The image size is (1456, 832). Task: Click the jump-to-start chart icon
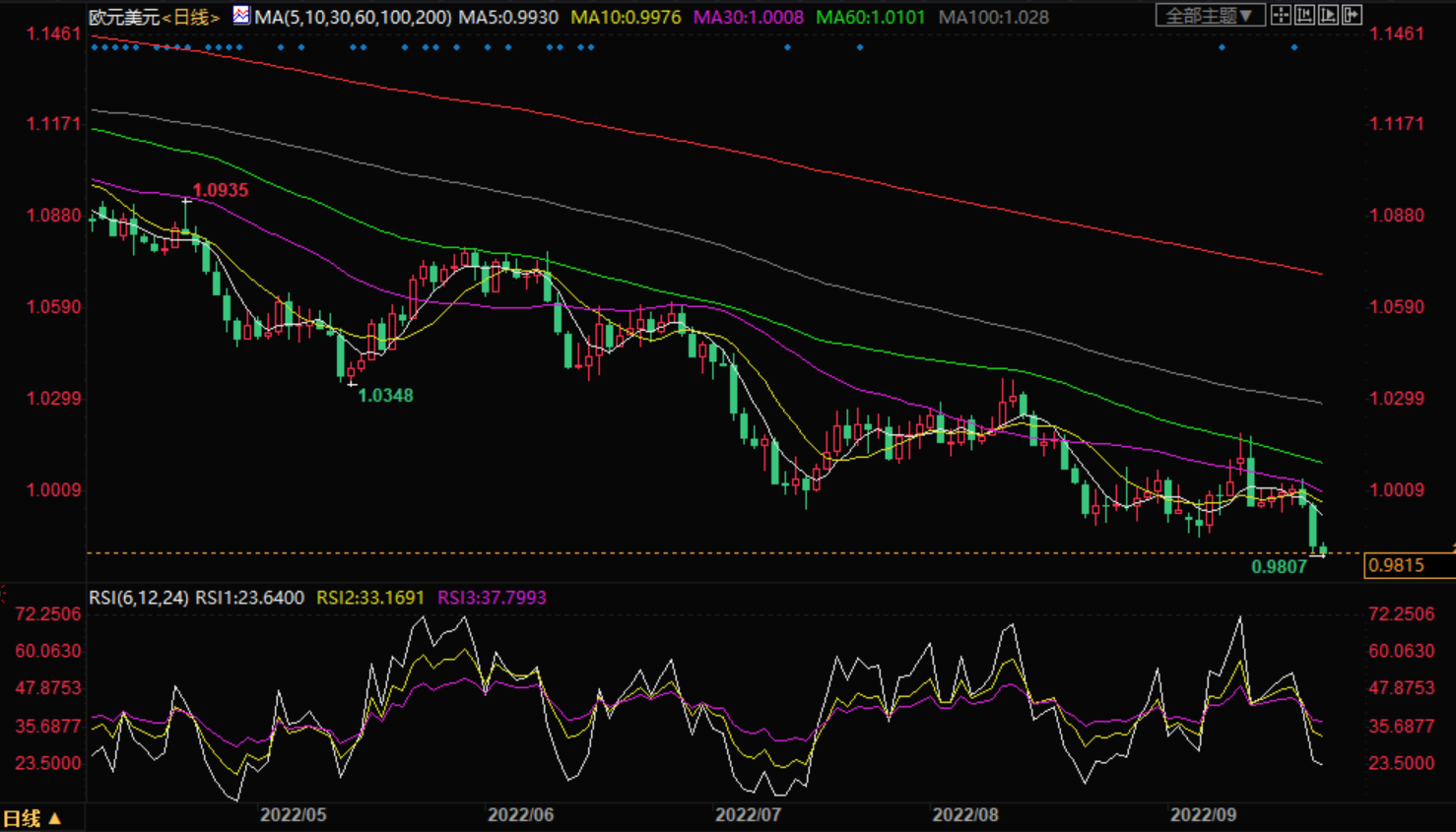point(1304,15)
